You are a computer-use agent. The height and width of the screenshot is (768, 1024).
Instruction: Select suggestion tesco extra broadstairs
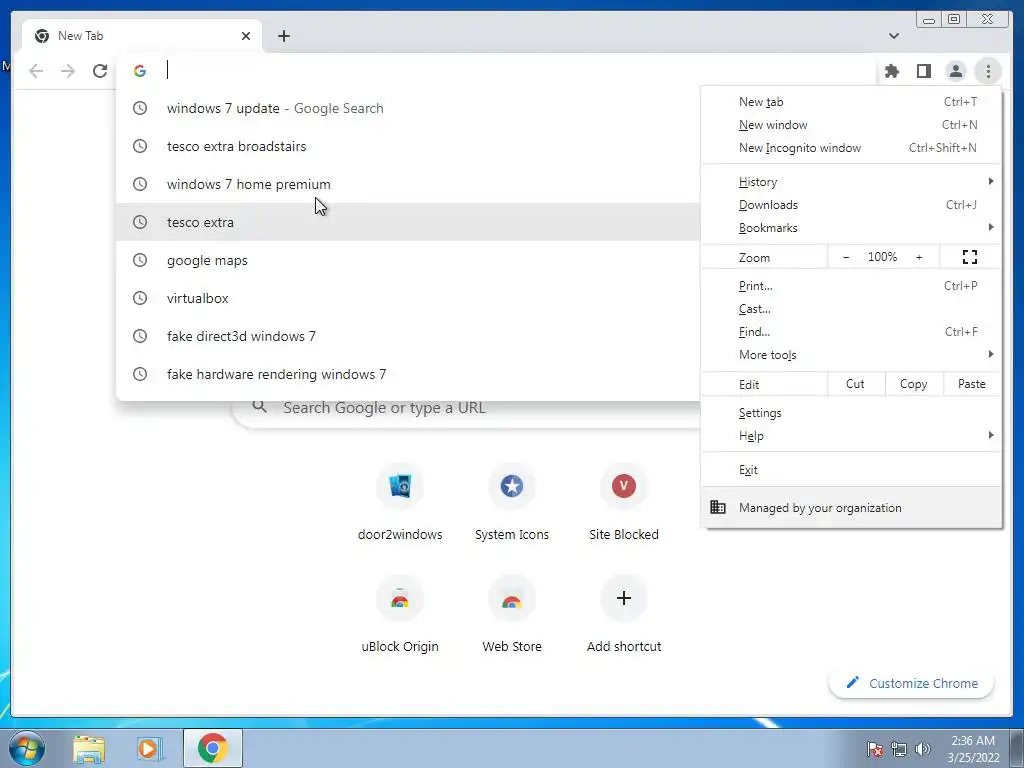point(408,146)
